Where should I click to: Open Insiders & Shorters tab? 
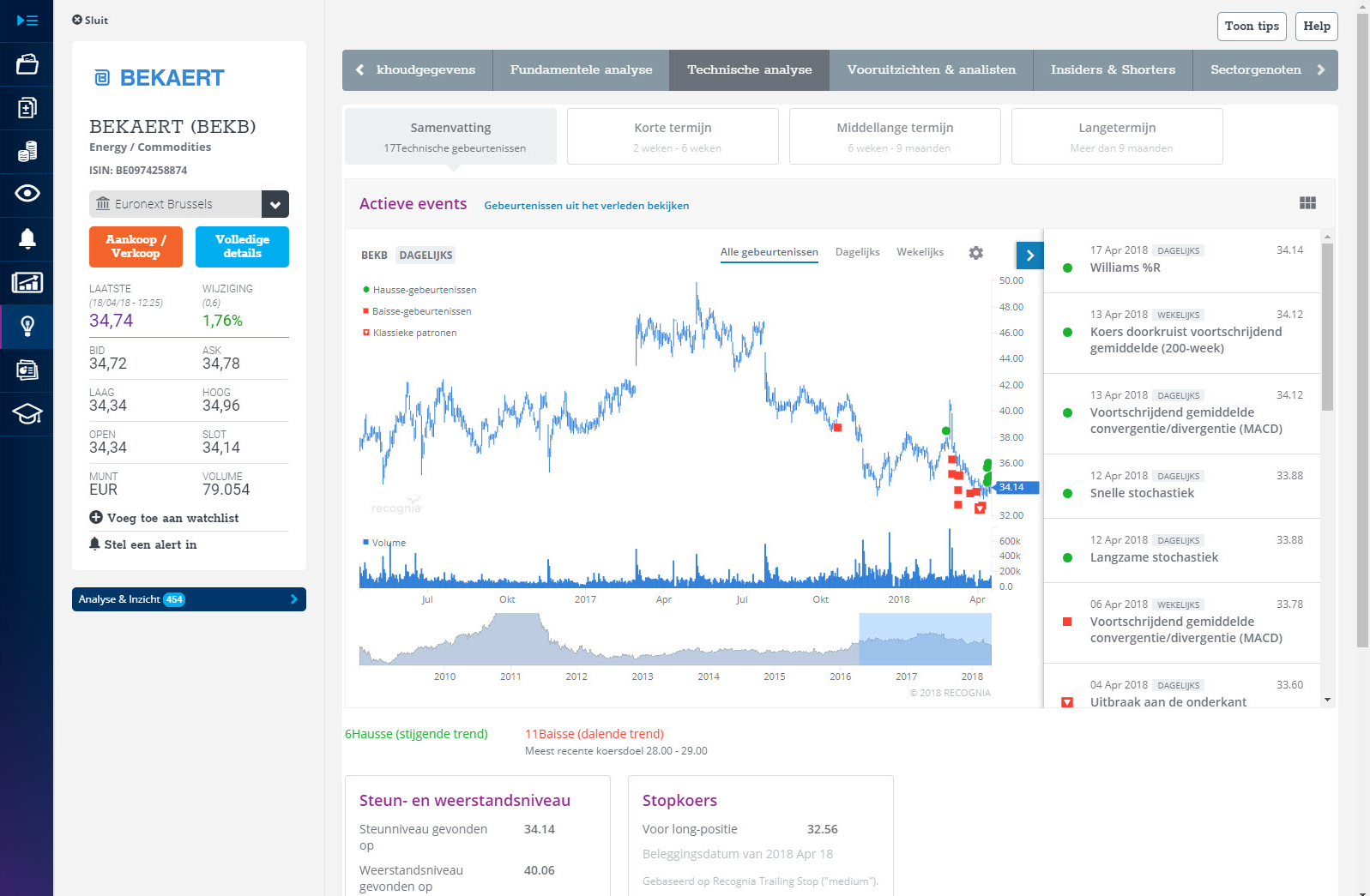pos(1113,70)
